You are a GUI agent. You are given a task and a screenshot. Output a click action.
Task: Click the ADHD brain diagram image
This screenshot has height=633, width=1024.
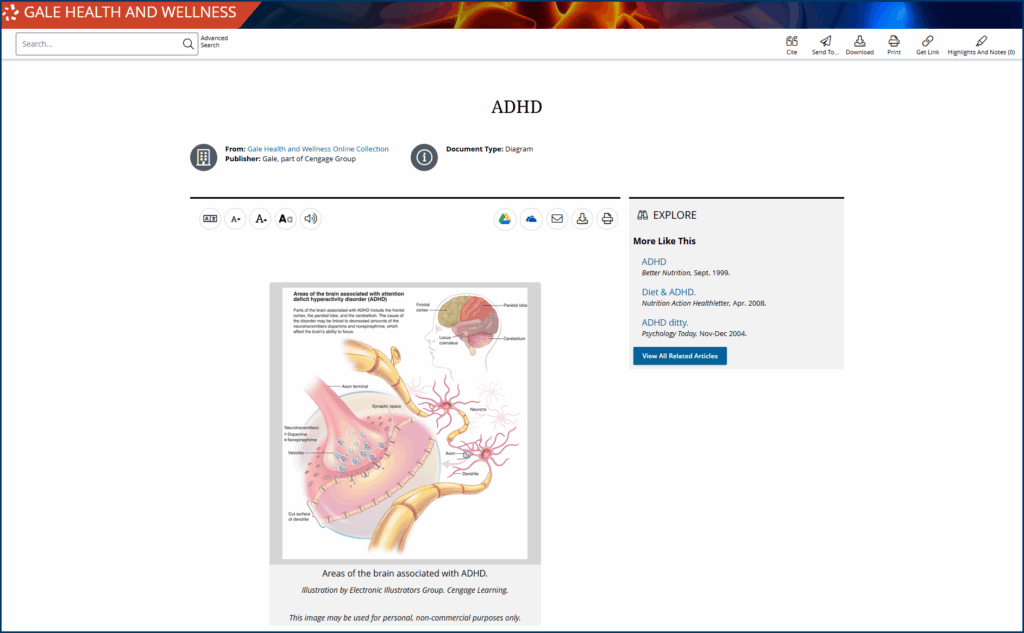point(404,422)
